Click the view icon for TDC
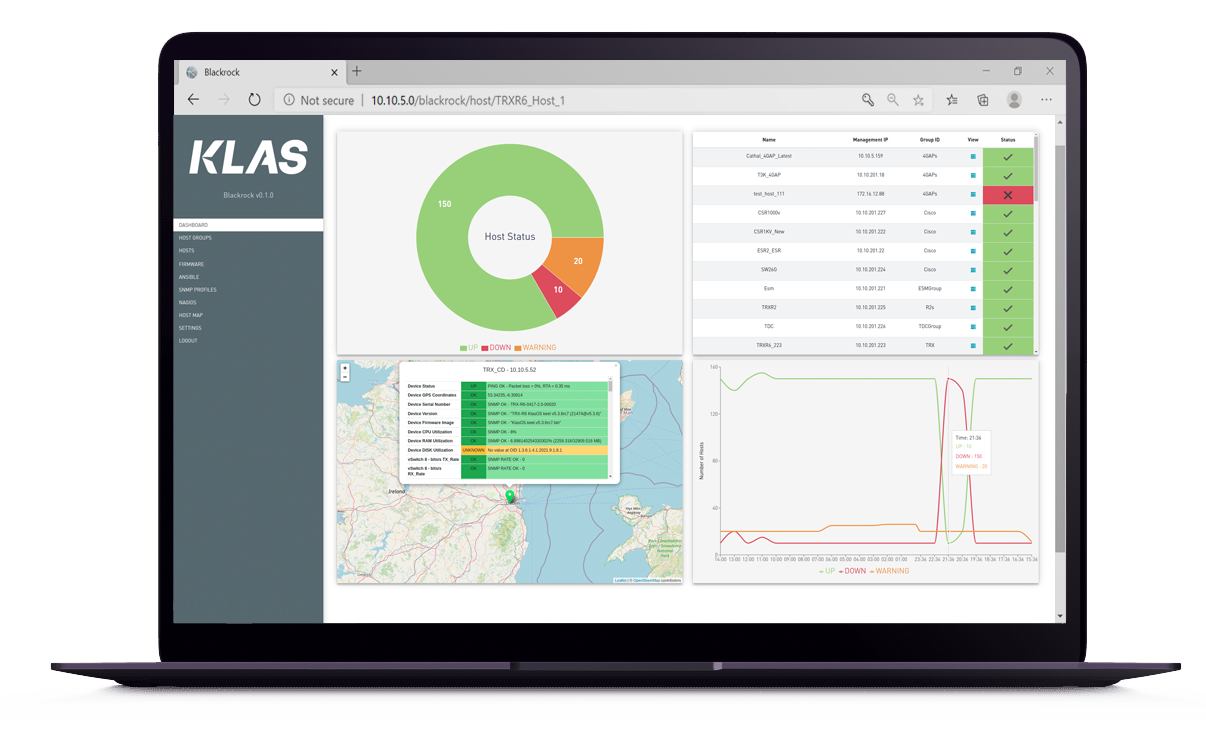This screenshot has width=1206, height=749. point(972,327)
